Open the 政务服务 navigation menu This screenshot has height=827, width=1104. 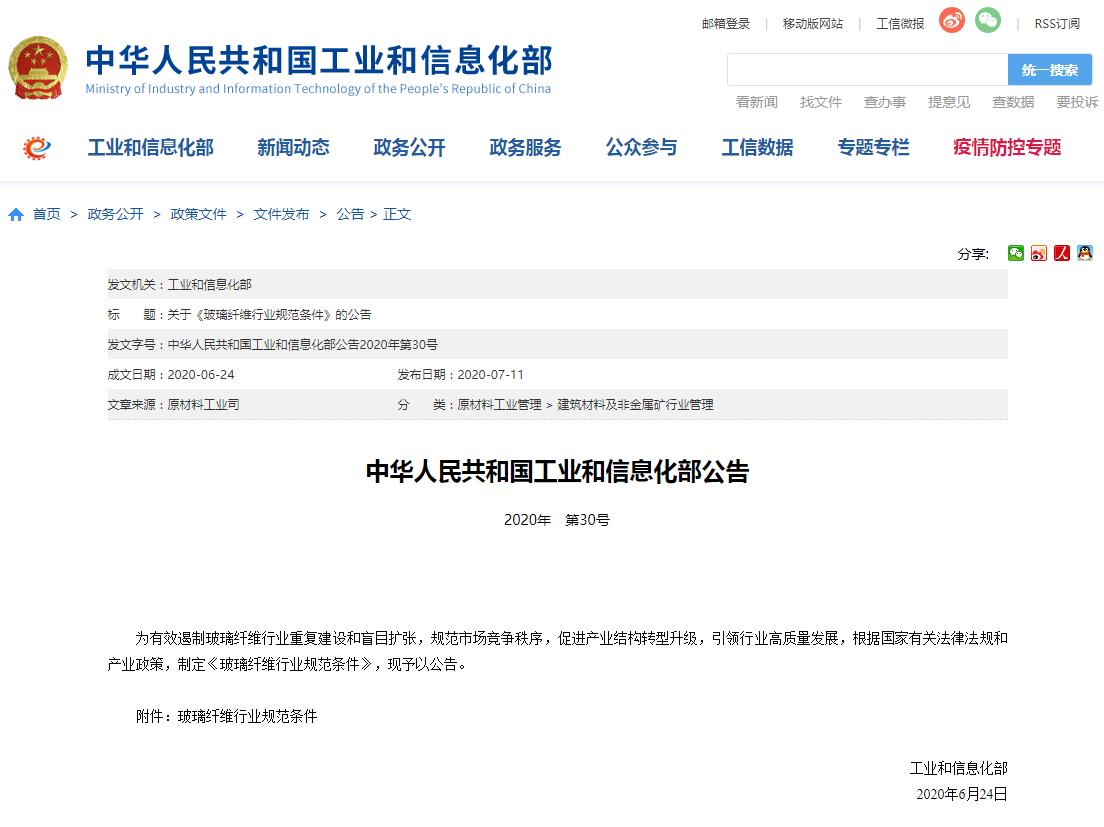525,148
